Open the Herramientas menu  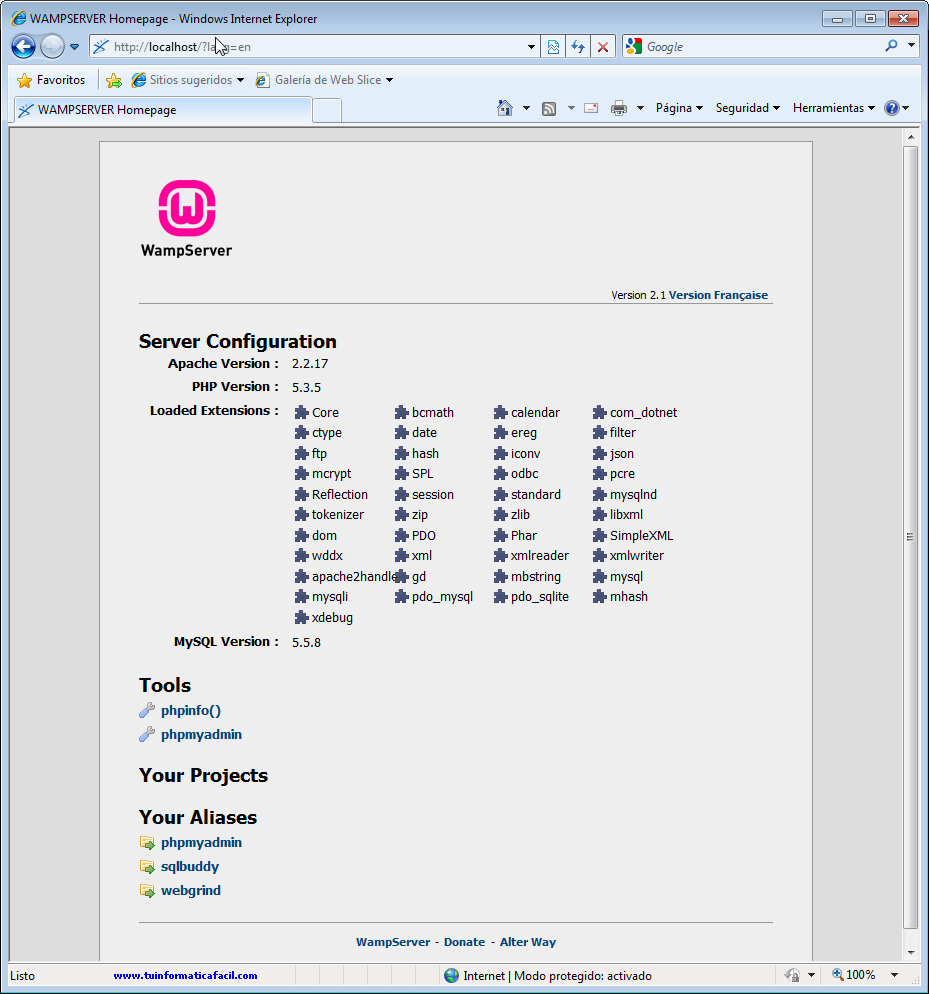(x=833, y=108)
